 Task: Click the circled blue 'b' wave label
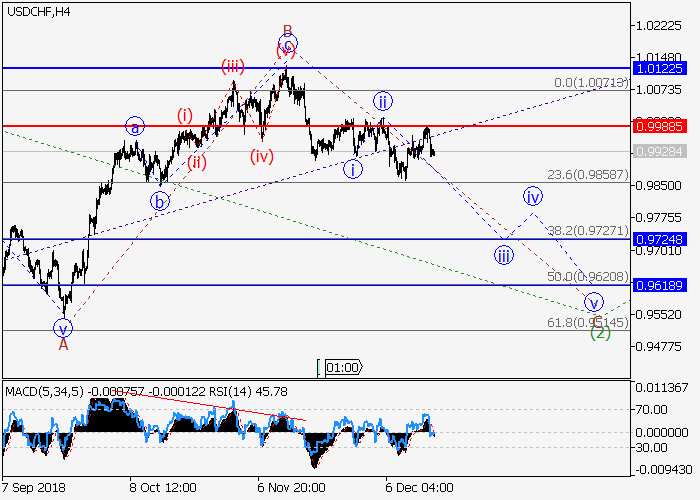tap(159, 201)
